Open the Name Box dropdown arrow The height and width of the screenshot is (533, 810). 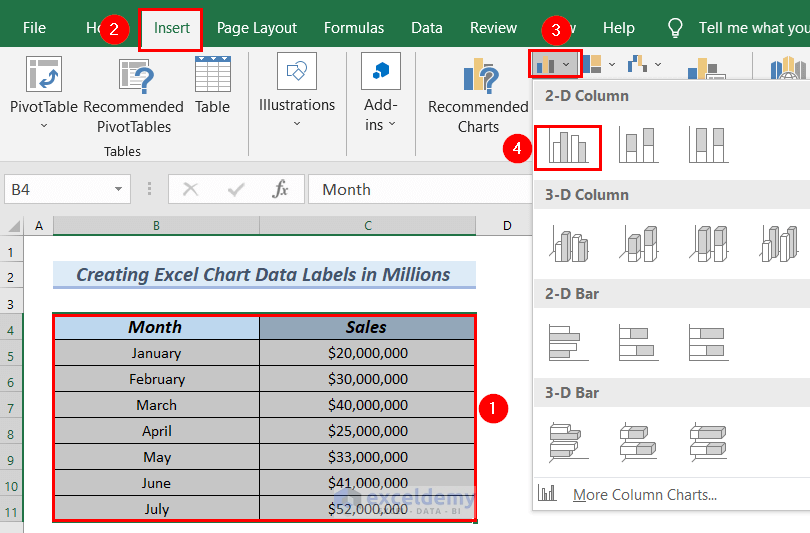click(119, 189)
